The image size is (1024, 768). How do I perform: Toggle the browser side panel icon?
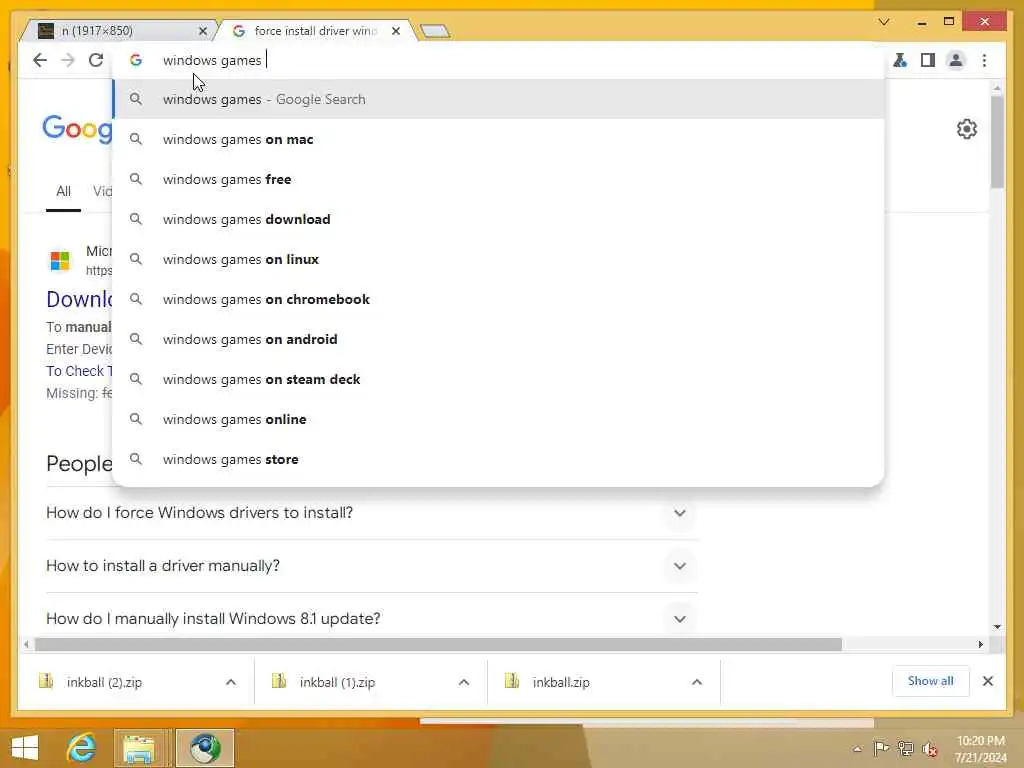927,60
